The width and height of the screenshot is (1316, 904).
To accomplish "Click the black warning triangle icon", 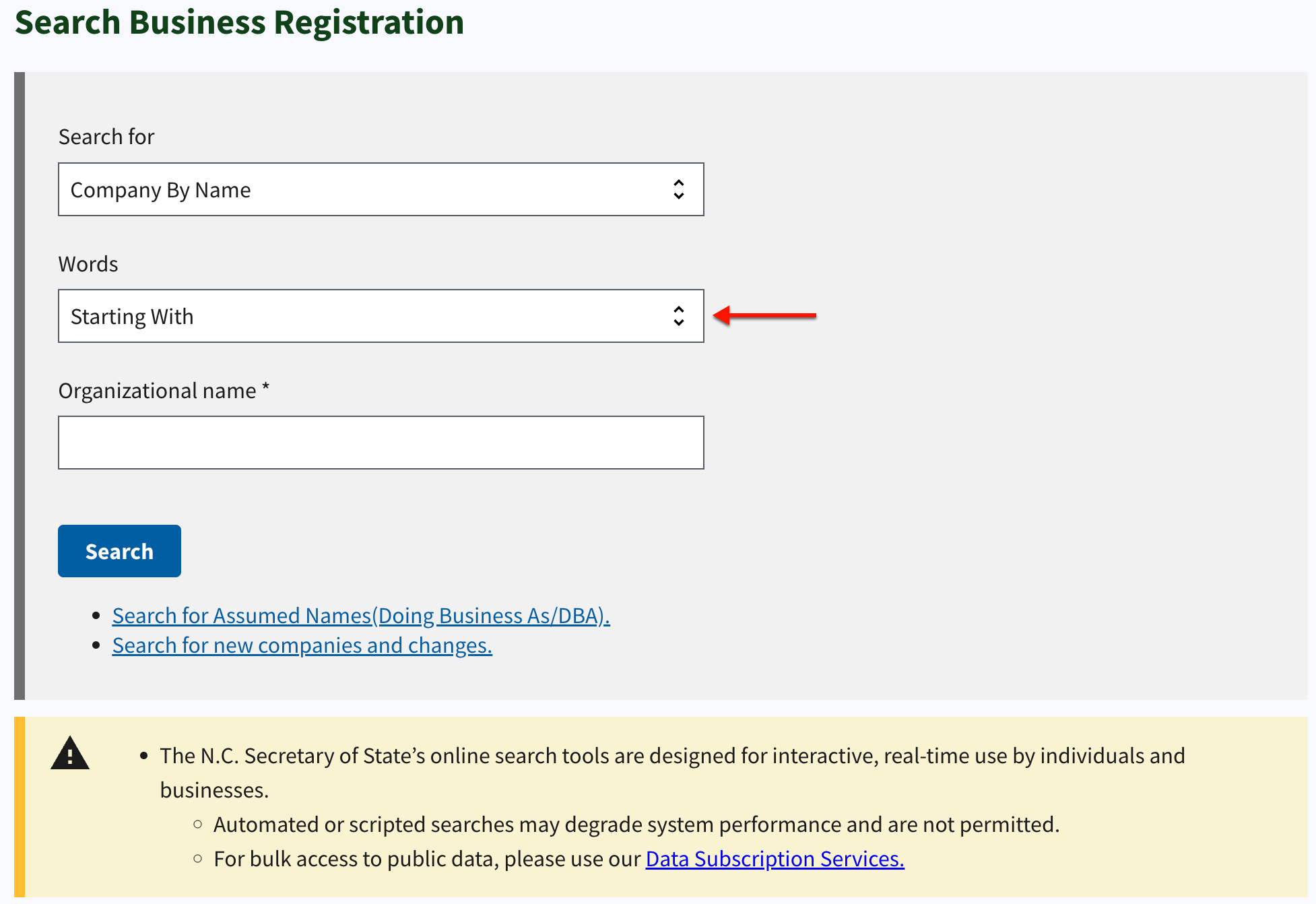I will [x=70, y=753].
